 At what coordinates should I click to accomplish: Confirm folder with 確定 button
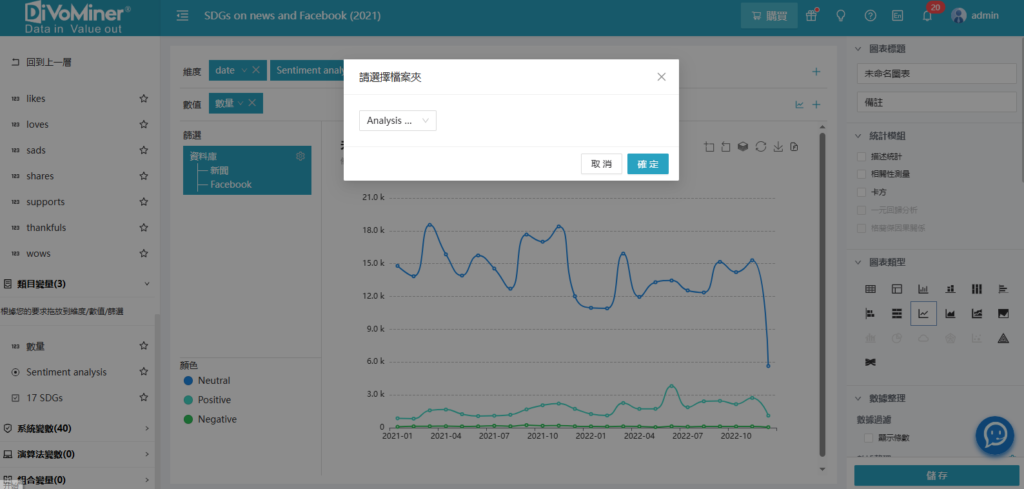pos(648,164)
